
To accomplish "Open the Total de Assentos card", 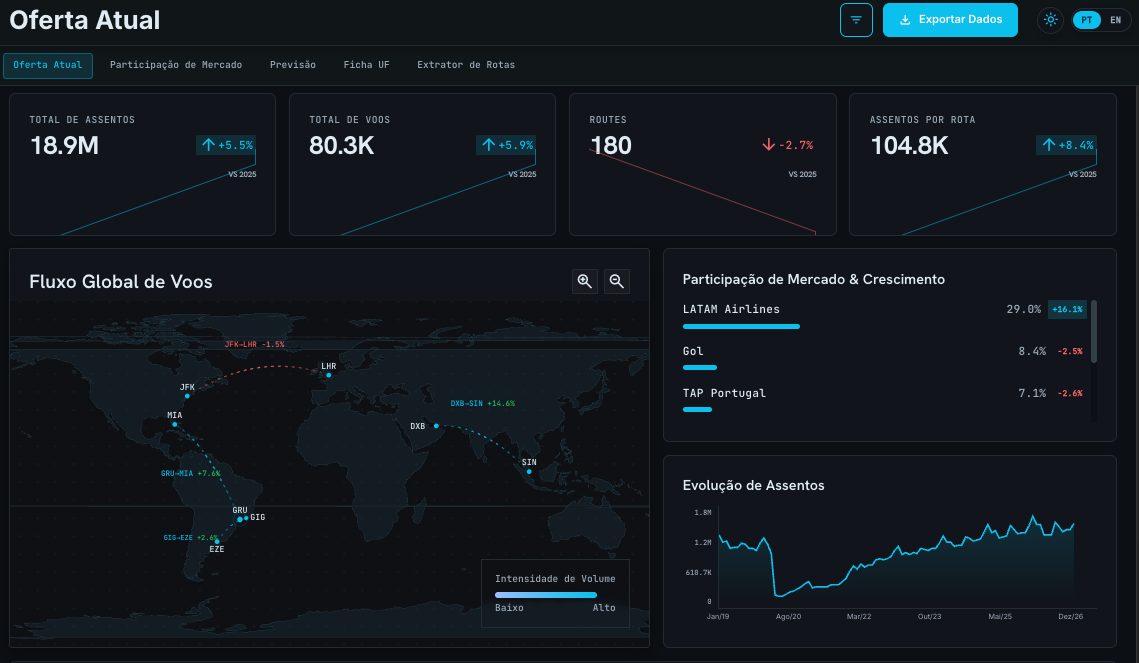I will pyautogui.click(x=142, y=164).
